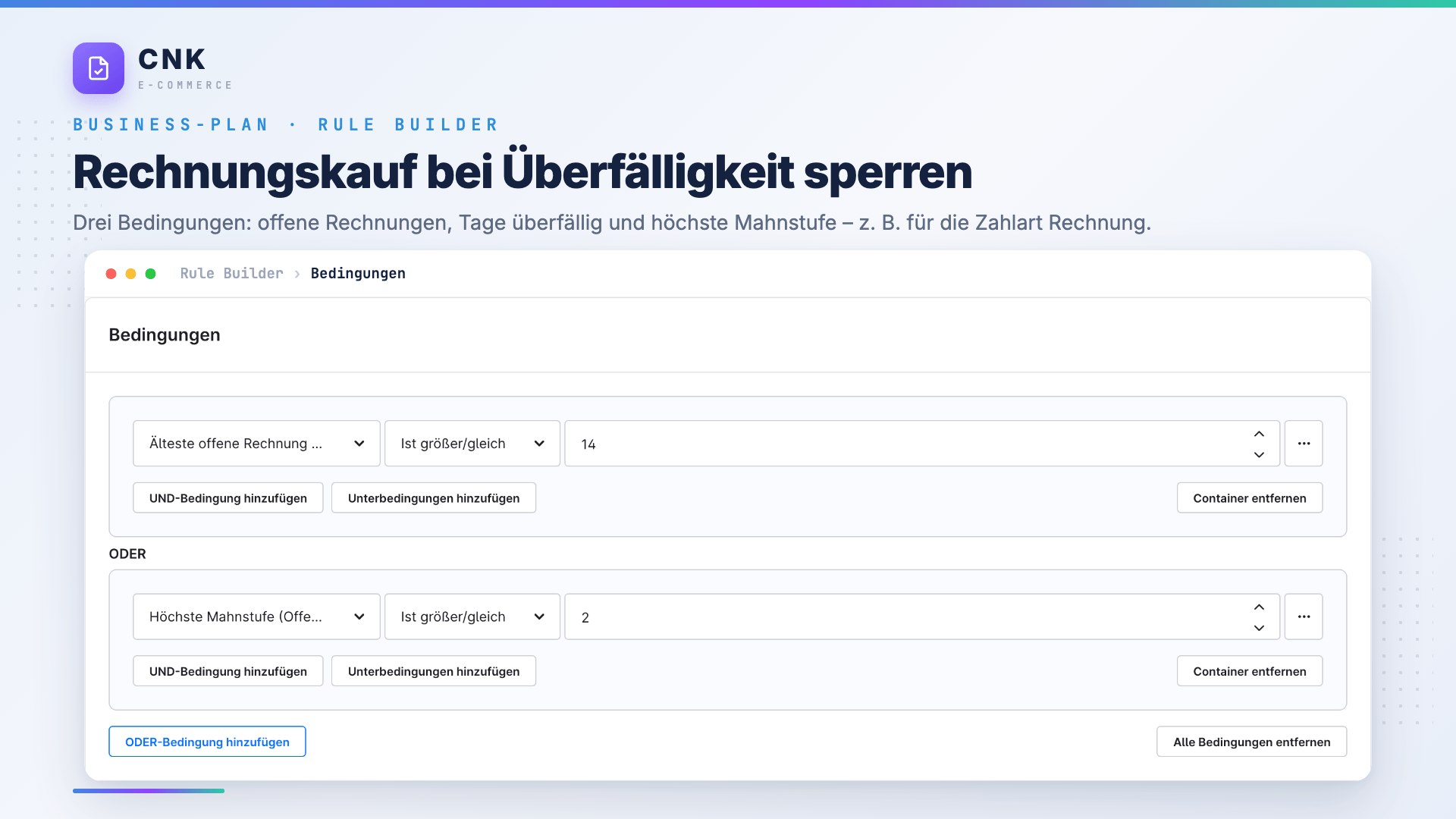Increment the value 14 with the up arrow

point(1259,434)
